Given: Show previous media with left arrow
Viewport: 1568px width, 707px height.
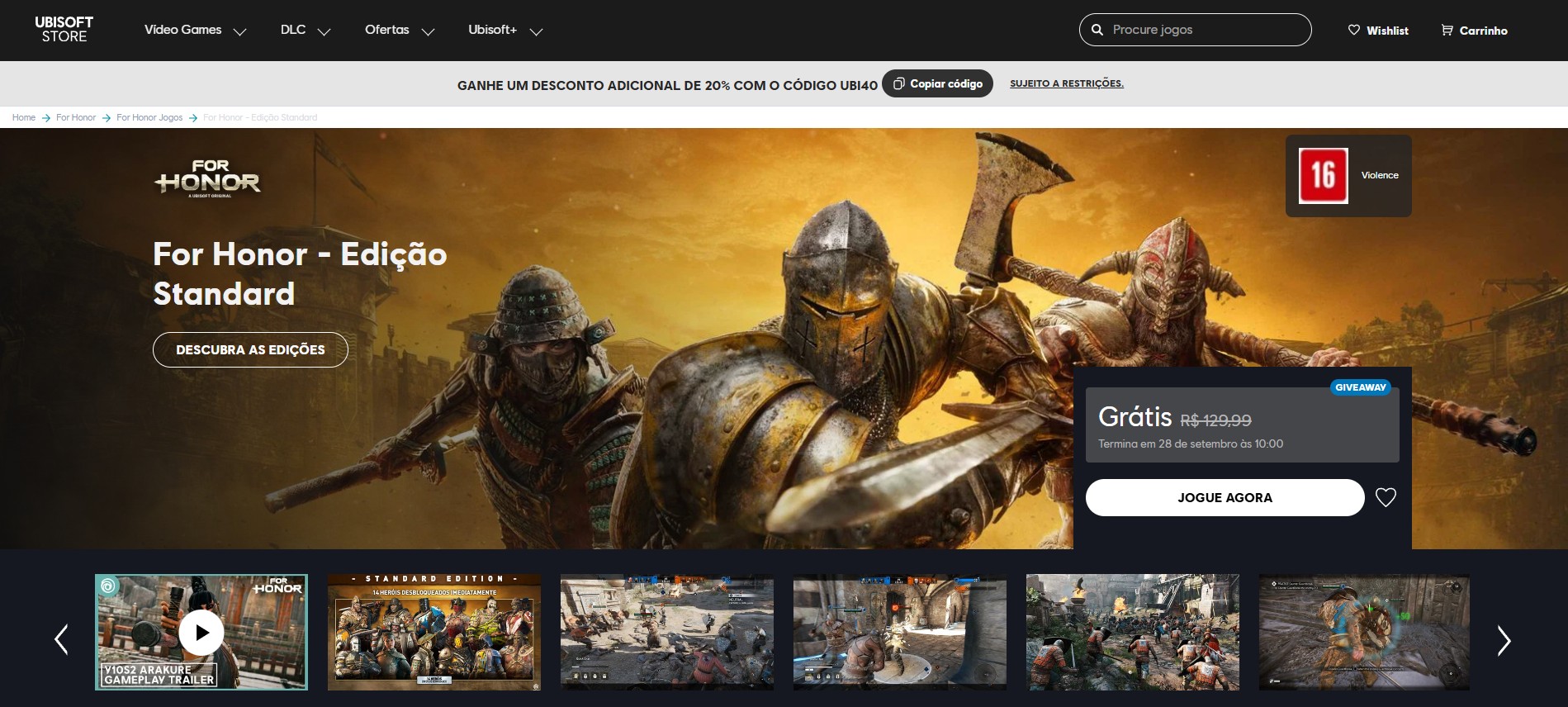Looking at the screenshot, I should coord(61,639).
